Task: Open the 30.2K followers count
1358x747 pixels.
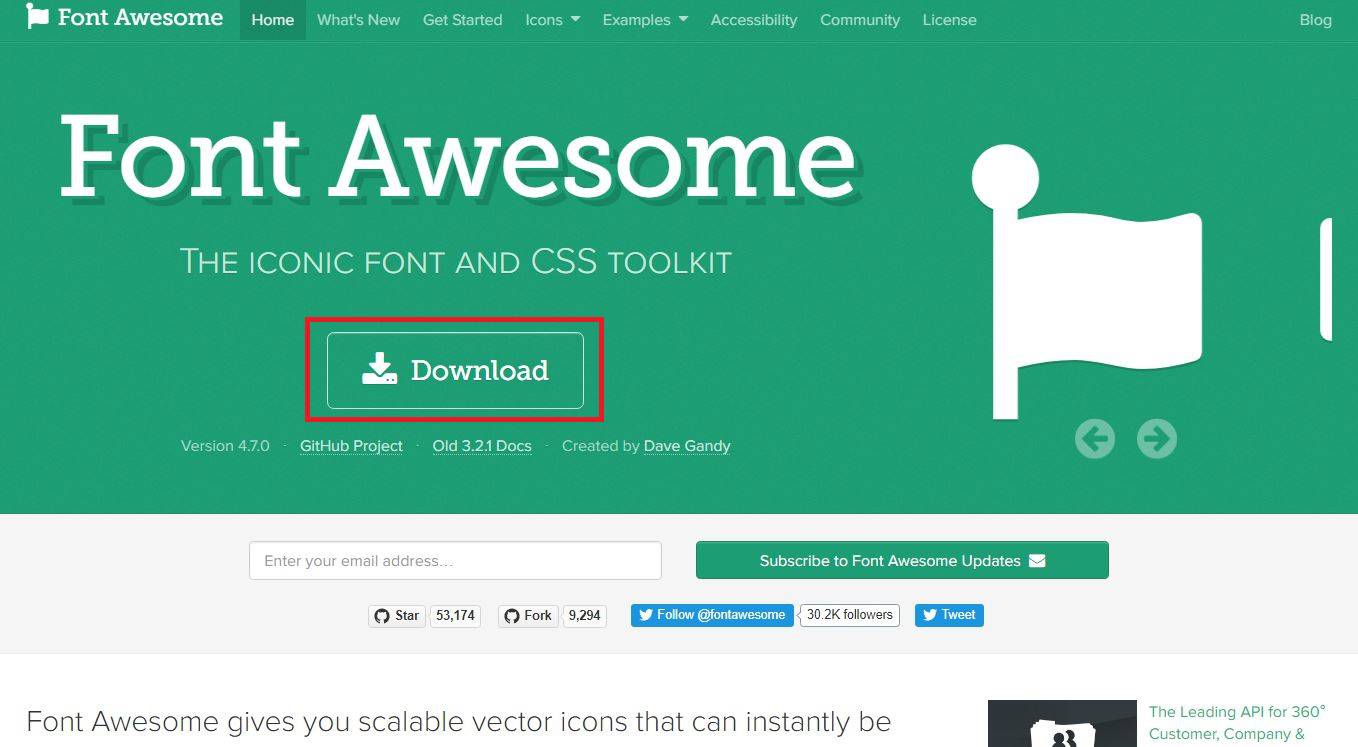Action: pyautogui.click(x=850, y=615)
